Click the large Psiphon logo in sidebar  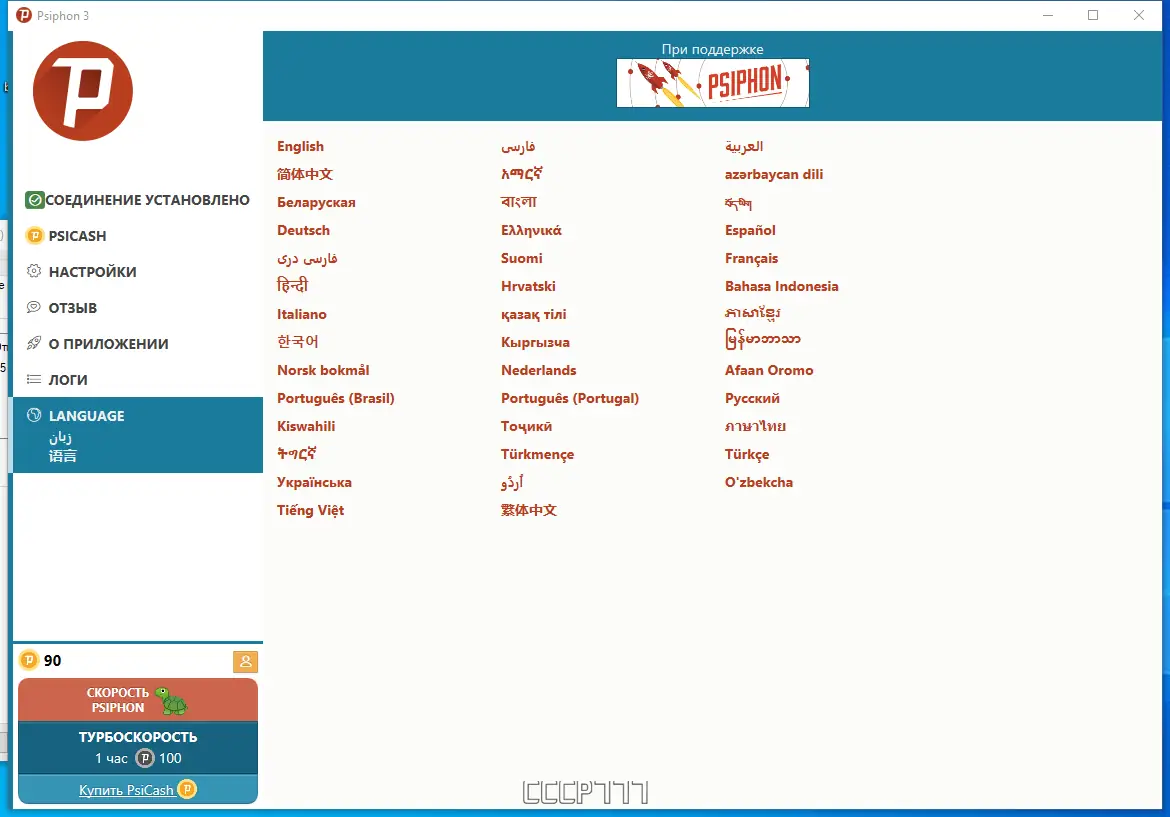click(83, 91)
